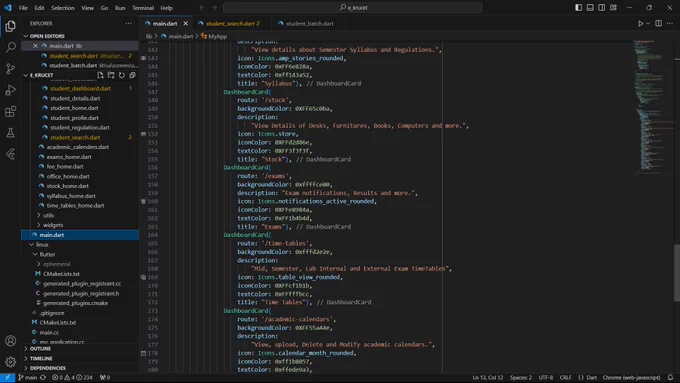The width and height of the screenshot is (680, 383).
Task: Click Ln 13, Col 12 cursor position
Action: coord(487,377)
